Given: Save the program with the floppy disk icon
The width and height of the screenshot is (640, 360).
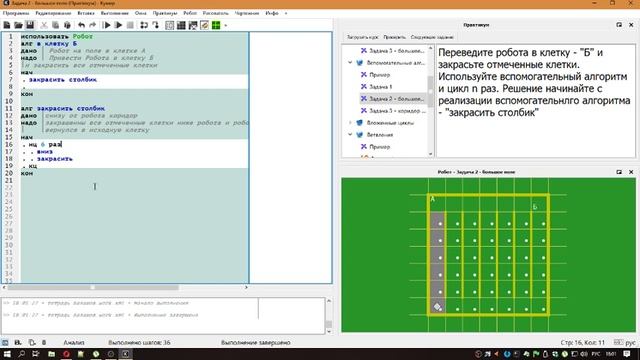Looking at the screenshot, I should coord(30,25).
